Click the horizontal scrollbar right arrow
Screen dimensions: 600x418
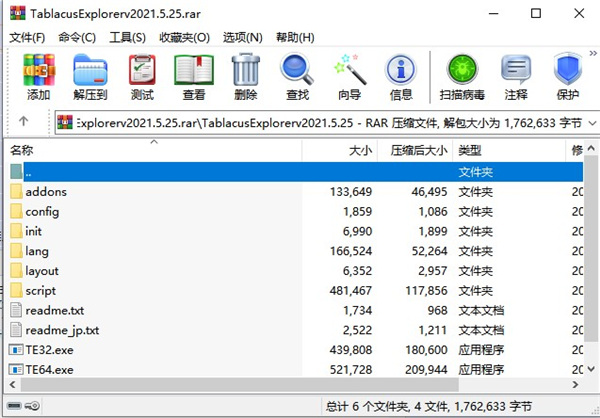576,384
